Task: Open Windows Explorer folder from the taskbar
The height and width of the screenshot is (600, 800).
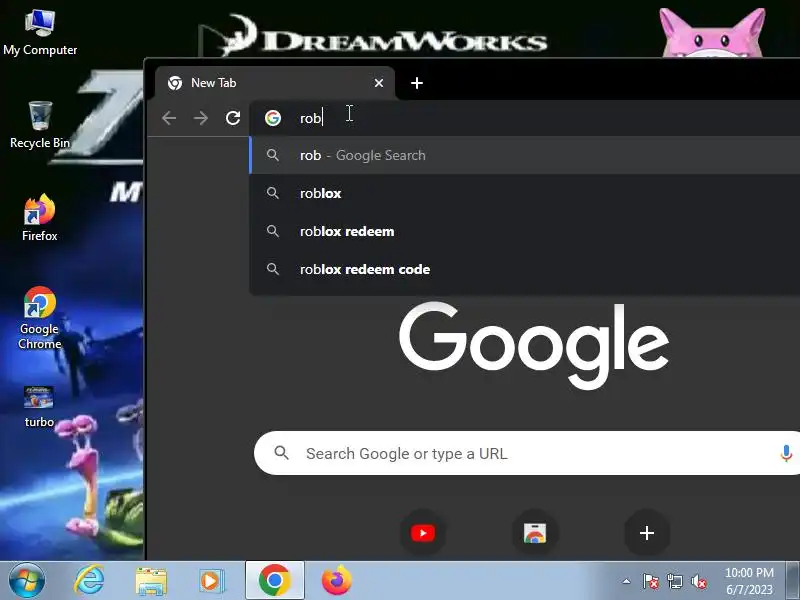Action: pyautogui.click(x=151, y=581)
